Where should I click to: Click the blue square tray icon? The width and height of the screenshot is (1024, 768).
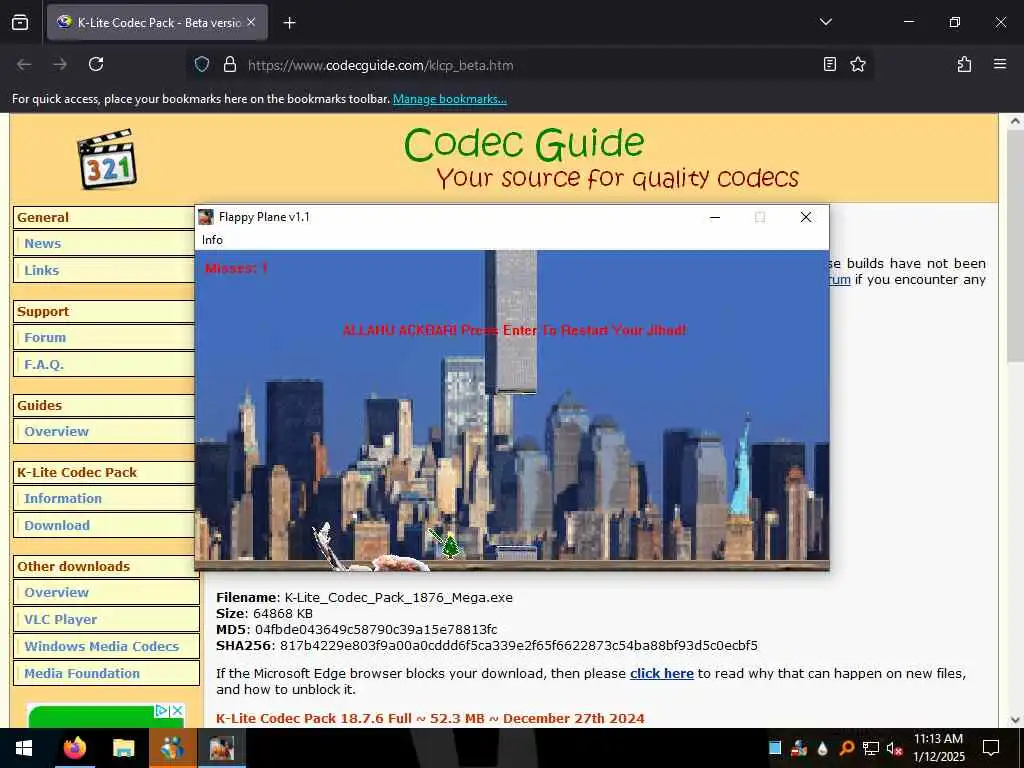(775, 748)
